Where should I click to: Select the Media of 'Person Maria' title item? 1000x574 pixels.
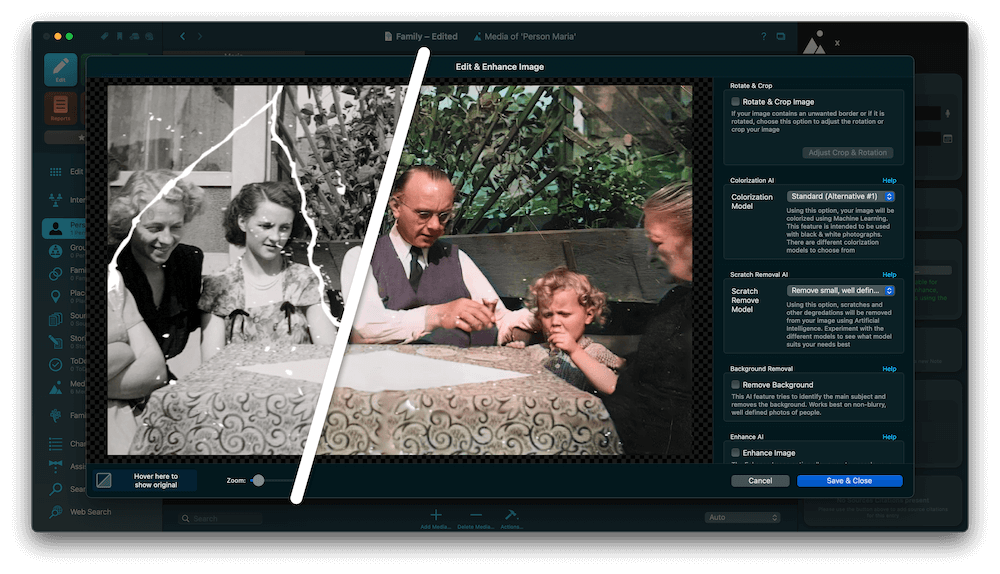[x=525, y=37]
